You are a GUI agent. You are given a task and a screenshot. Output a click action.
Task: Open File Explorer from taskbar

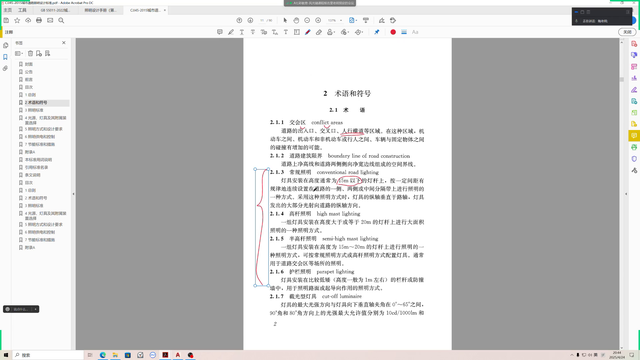115,355
